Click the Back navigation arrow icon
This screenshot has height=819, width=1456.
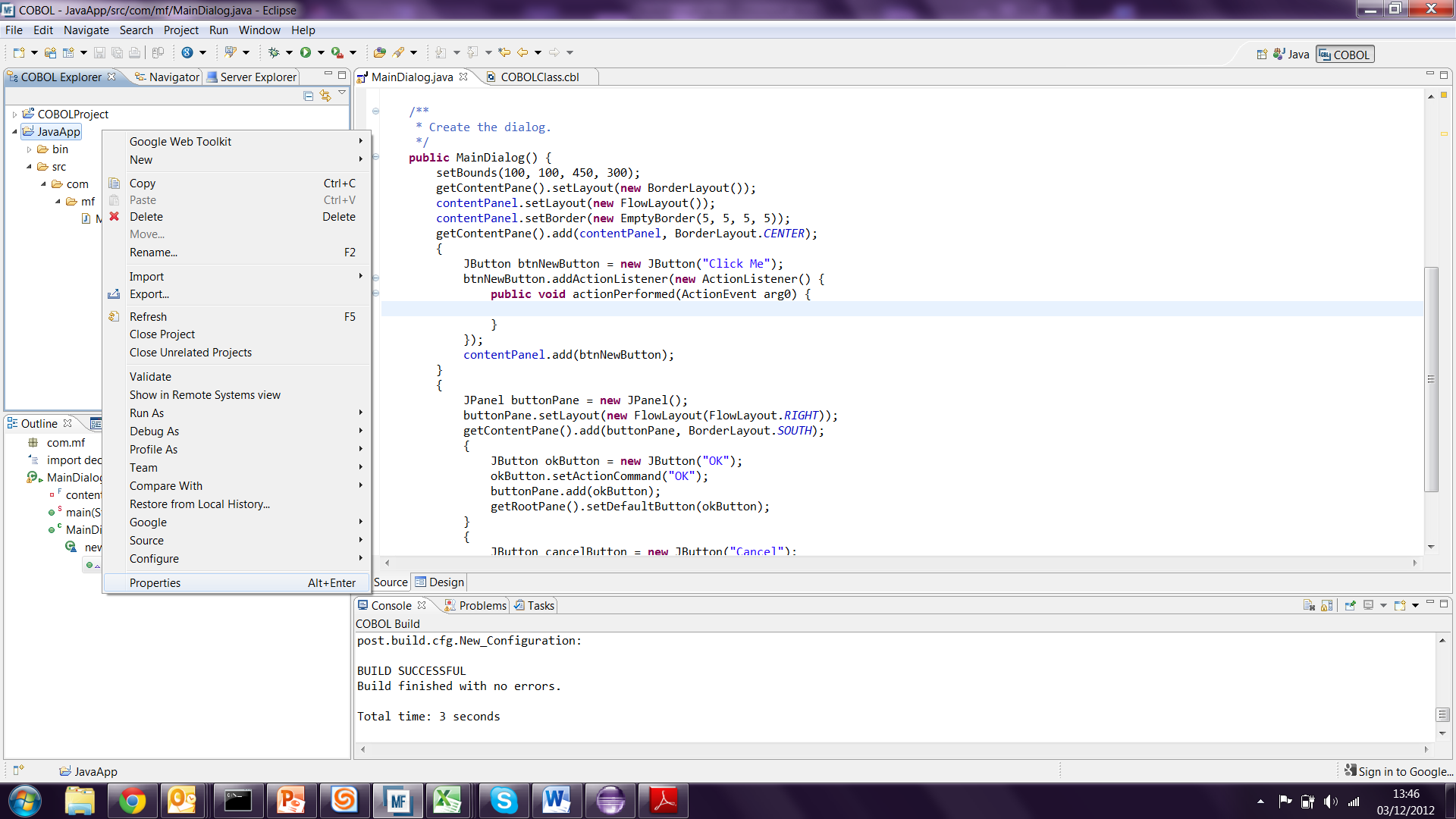click(x=522, y=52)
